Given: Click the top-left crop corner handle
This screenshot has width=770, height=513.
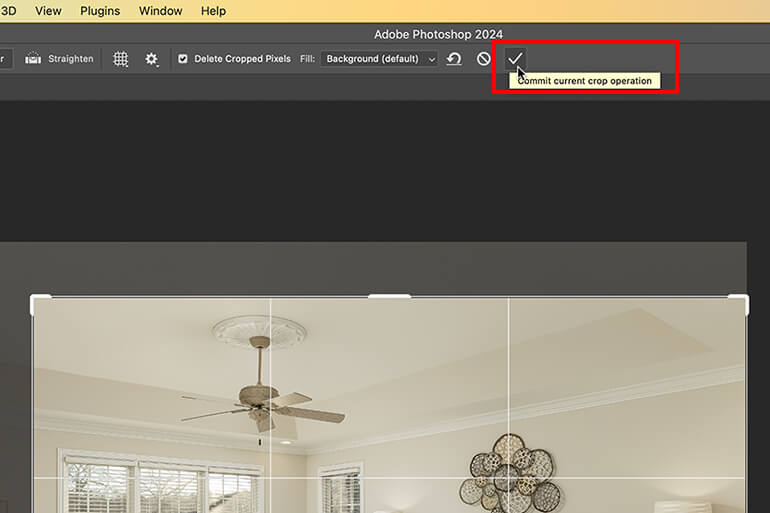Looking at the screenshot, I should point(38,302).
